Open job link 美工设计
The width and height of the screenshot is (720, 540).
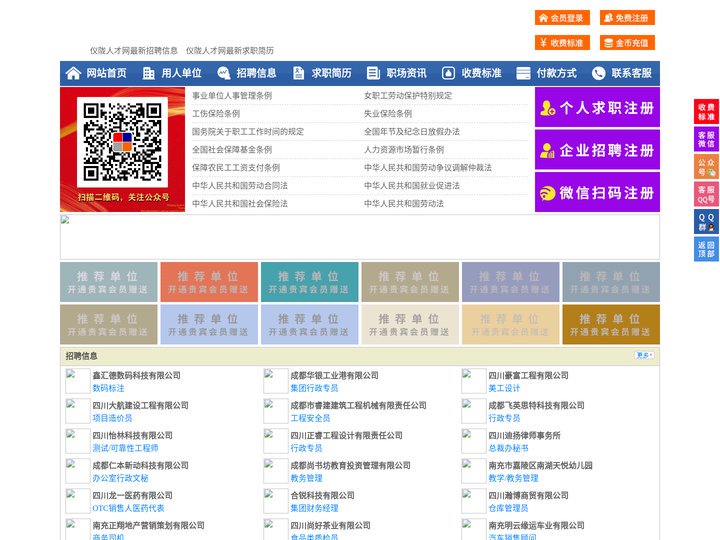coord(504,388)
